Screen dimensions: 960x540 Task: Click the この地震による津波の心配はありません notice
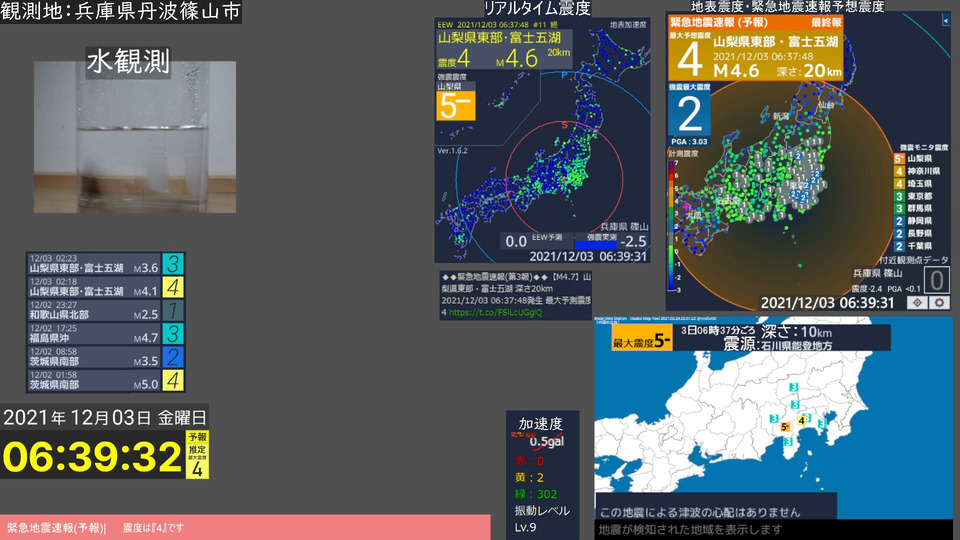point(700,512)
